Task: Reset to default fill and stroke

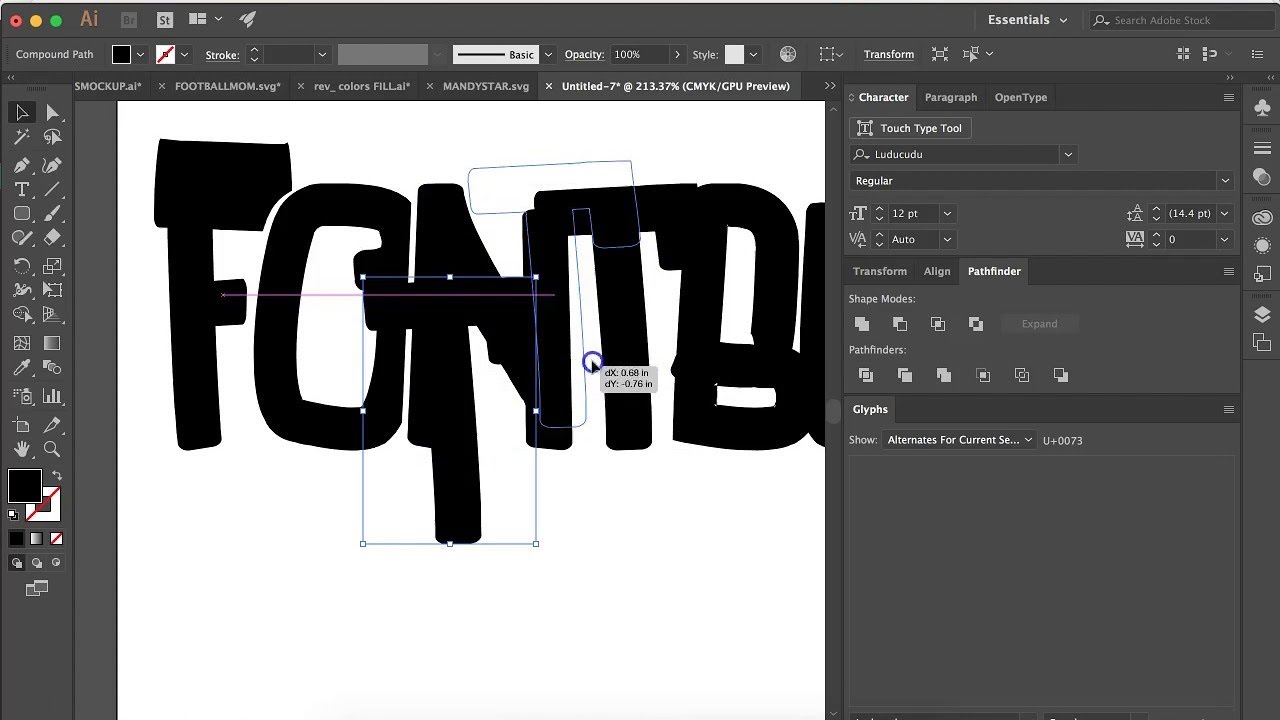Action: (x=13, y=515)
